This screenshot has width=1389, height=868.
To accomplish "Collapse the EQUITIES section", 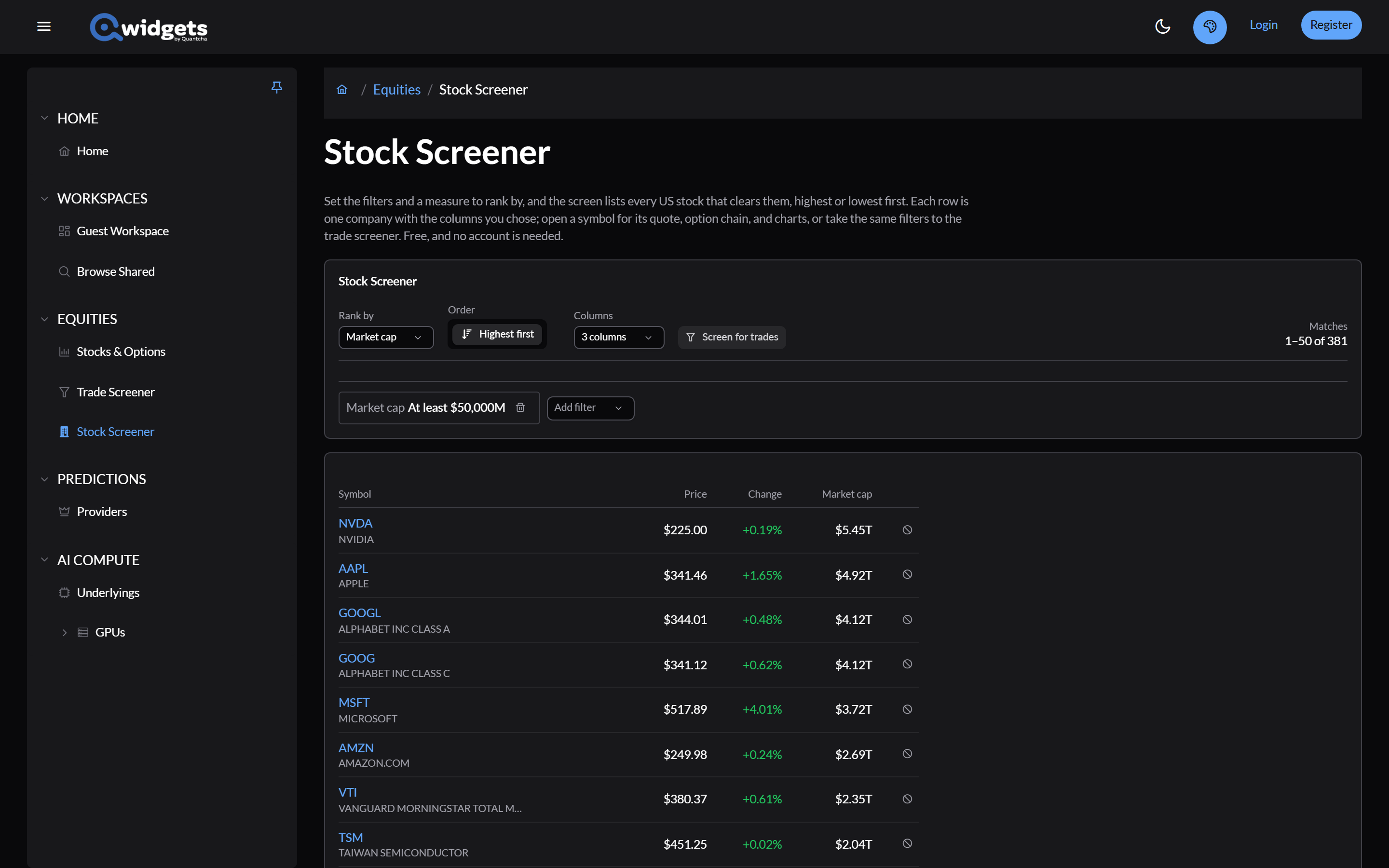I will click(x=44, y=319).
